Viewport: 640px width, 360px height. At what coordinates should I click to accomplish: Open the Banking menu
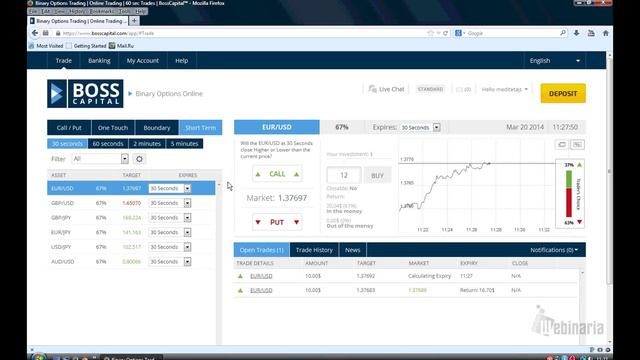tap(99, 60)
